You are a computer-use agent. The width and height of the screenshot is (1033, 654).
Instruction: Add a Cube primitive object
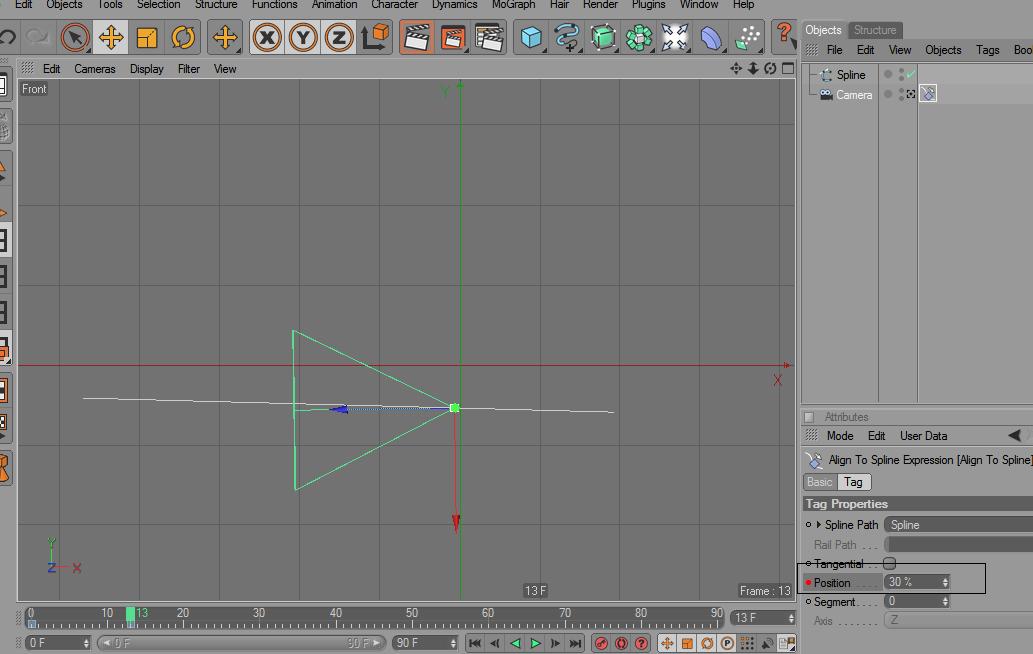(530, 38)
